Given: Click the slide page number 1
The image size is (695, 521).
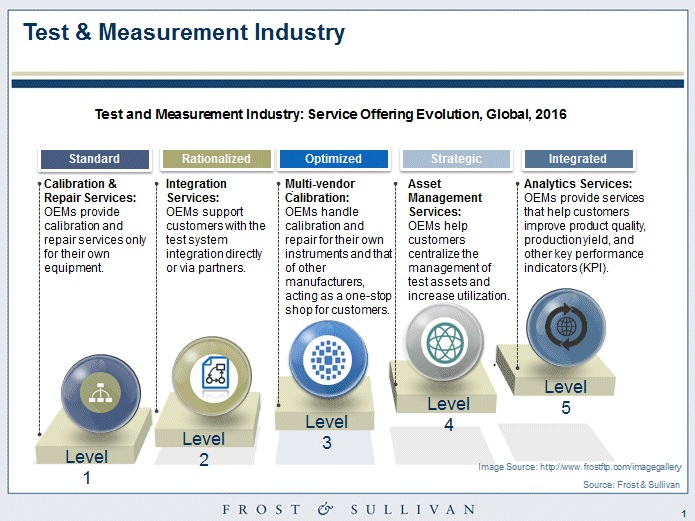Looking at the screenshot, I should (x=683, y=514).
